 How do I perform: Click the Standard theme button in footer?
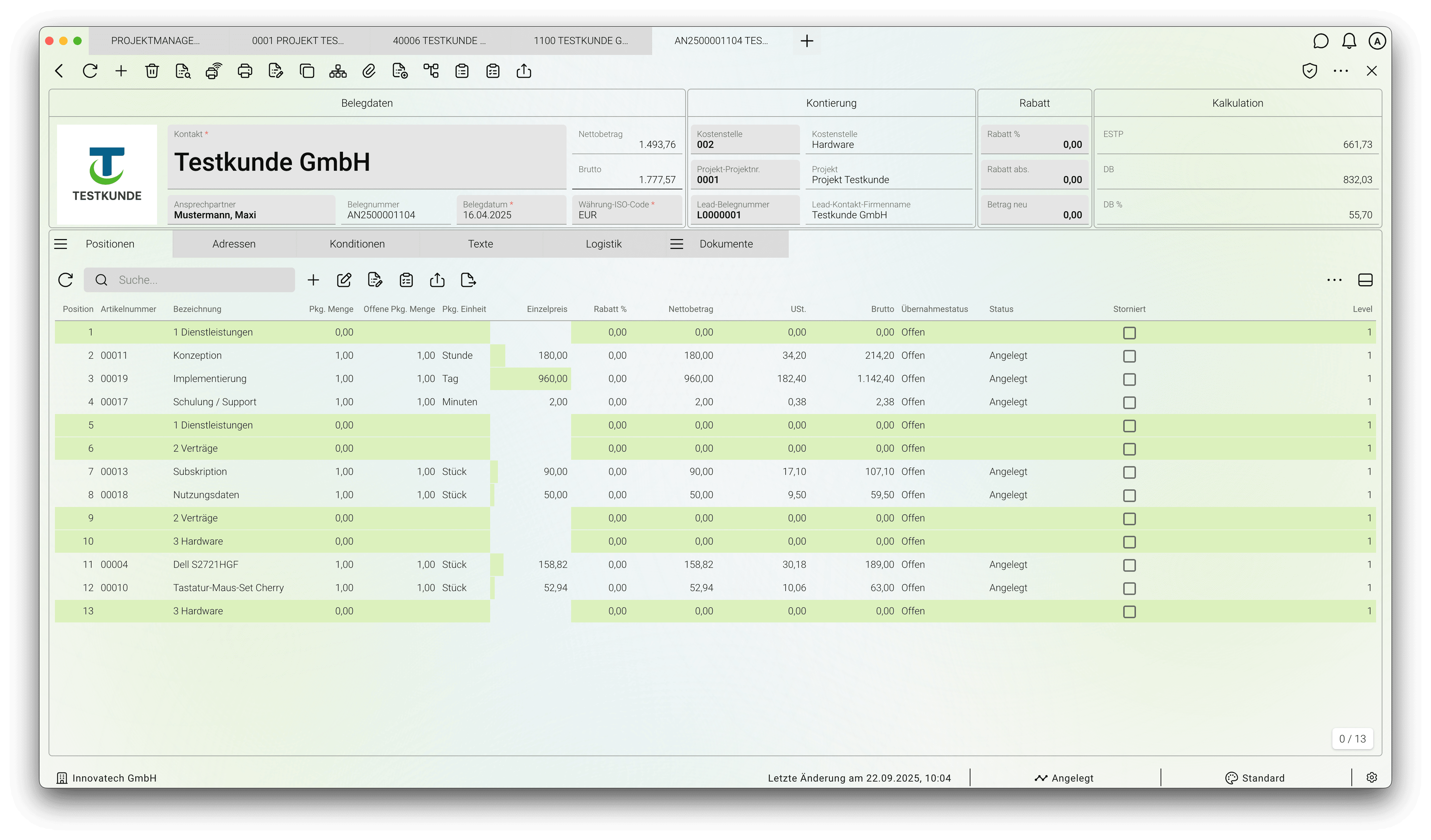tap(1255, 778)
